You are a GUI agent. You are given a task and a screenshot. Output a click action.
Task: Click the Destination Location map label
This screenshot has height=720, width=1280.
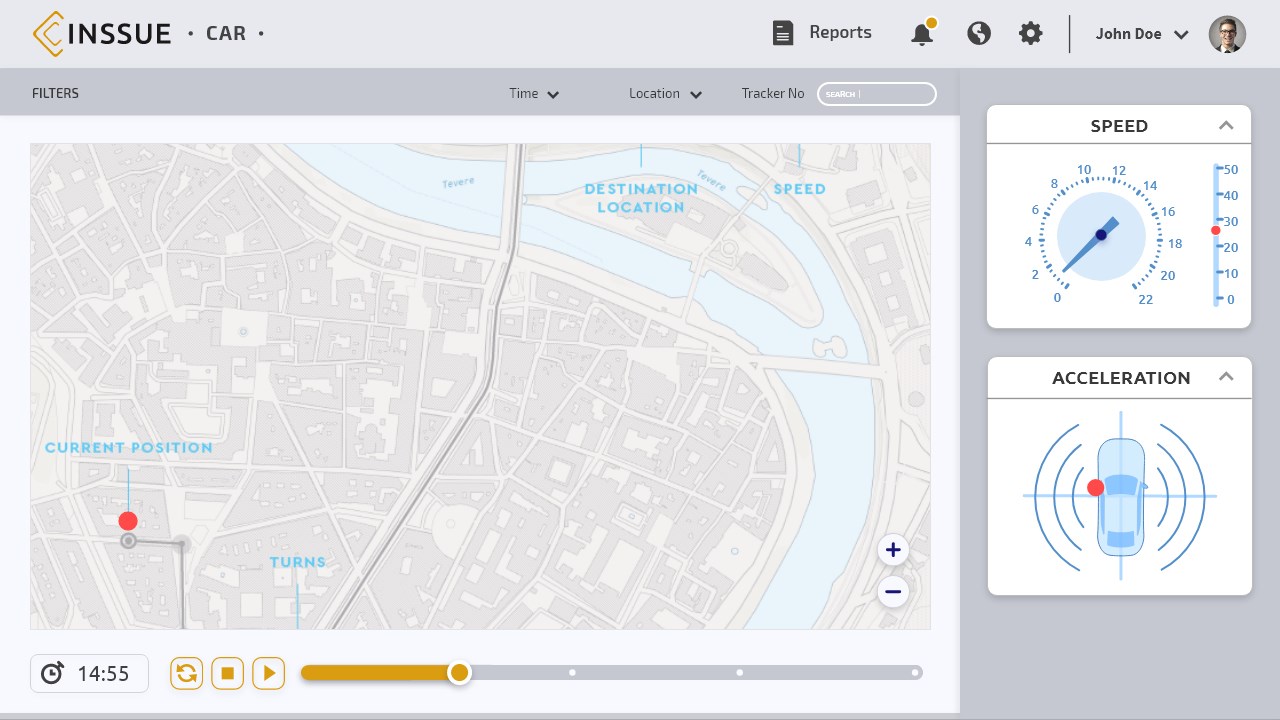click(x=641, y=198)
